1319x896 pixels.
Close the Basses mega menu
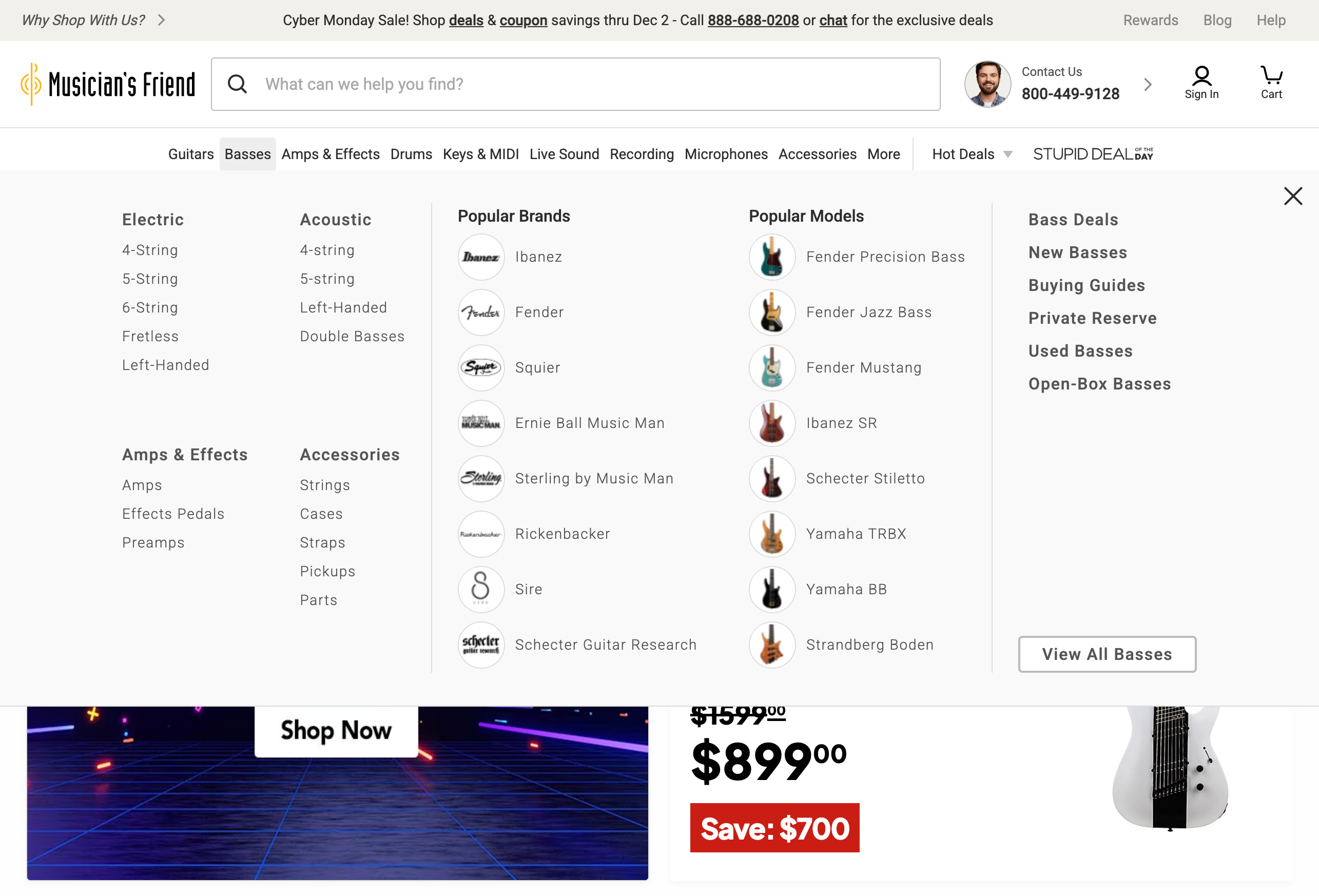pos(1292,195)
